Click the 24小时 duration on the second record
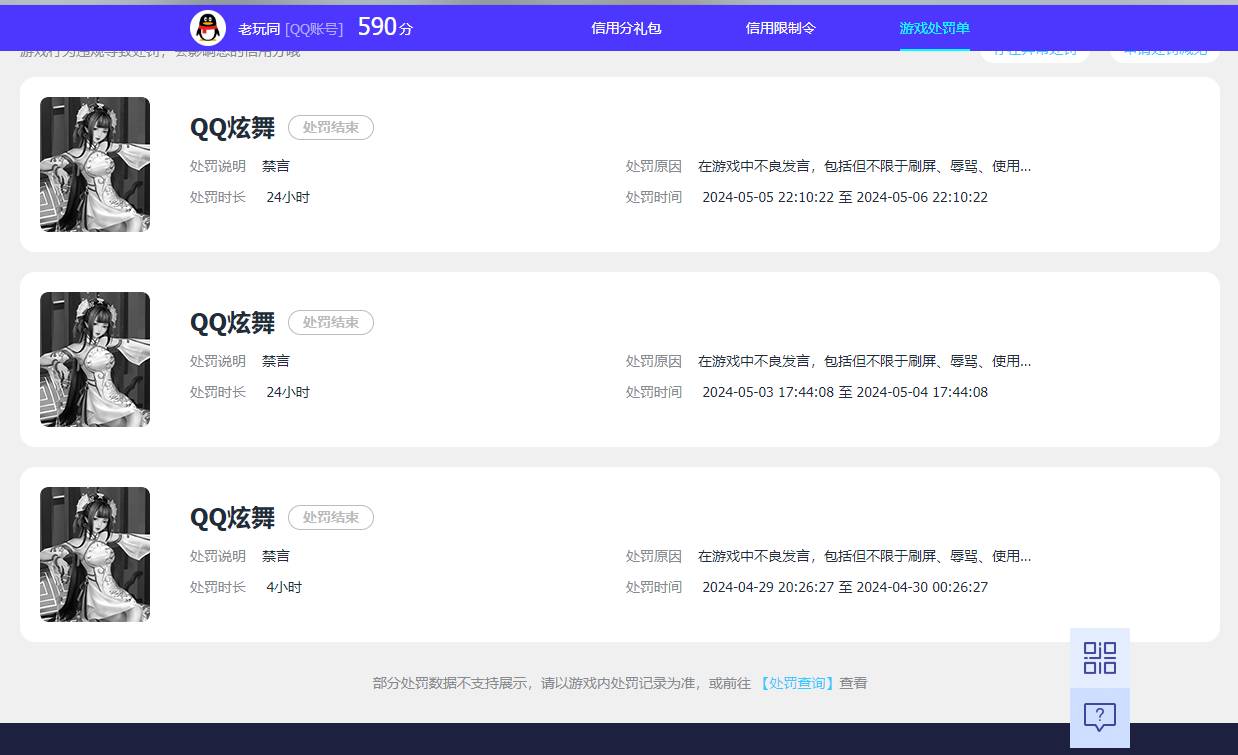1238x755 pixels. pos(287,392)
